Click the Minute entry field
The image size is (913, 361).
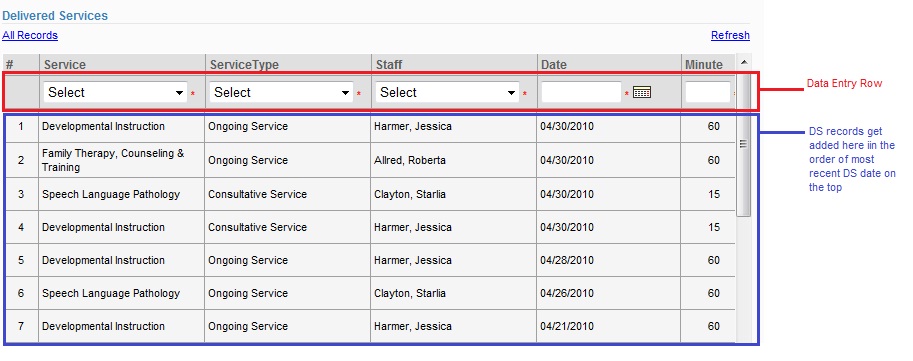707,92
